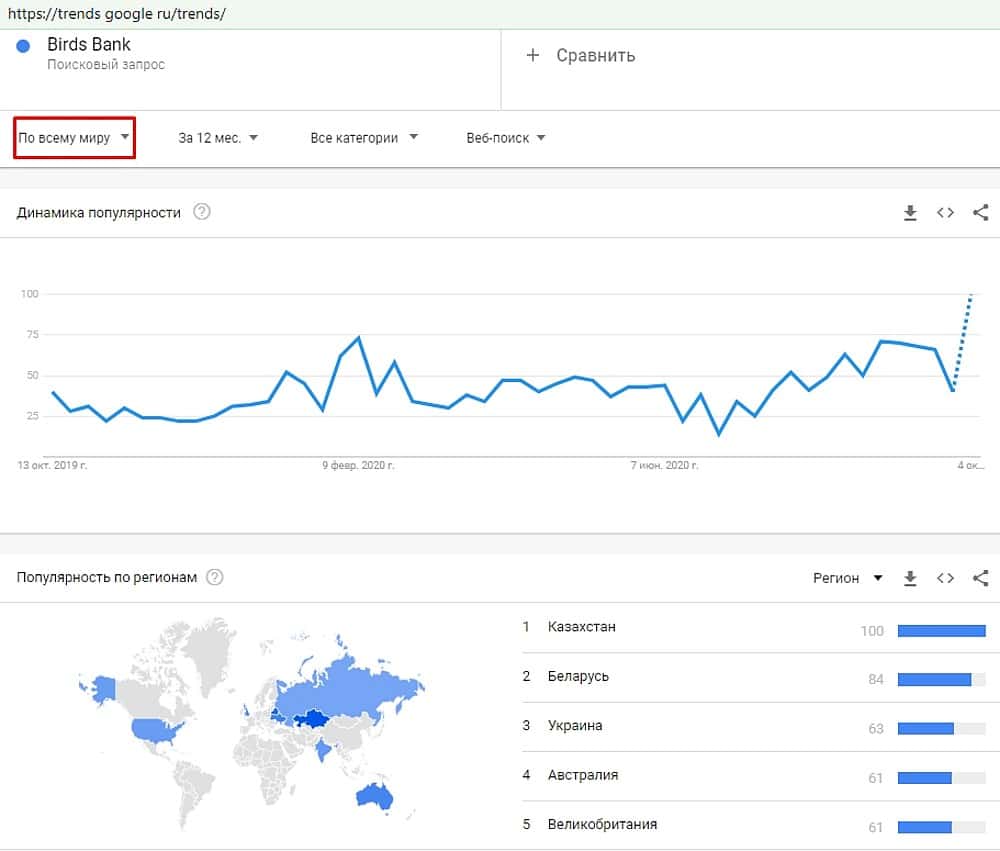Viewport: 1000px width, 851px height.
Task: Open the По всему миру location dropdown
Action: click(x=75, y=138)
